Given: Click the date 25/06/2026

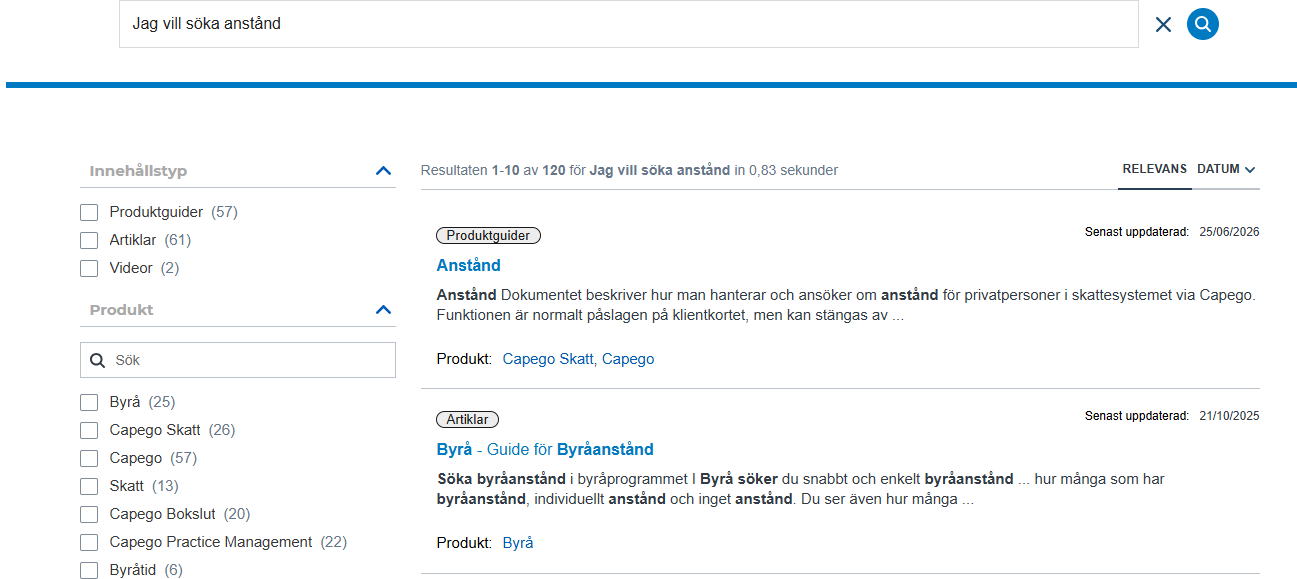Looking at the screenshot, I should 1229,232.
